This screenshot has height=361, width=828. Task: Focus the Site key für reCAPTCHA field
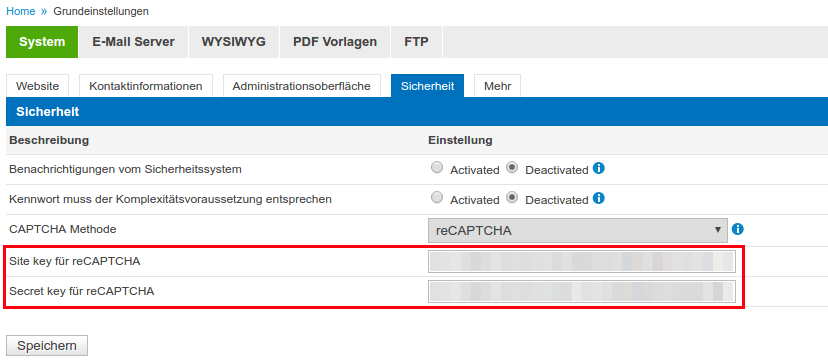(581, 262)
